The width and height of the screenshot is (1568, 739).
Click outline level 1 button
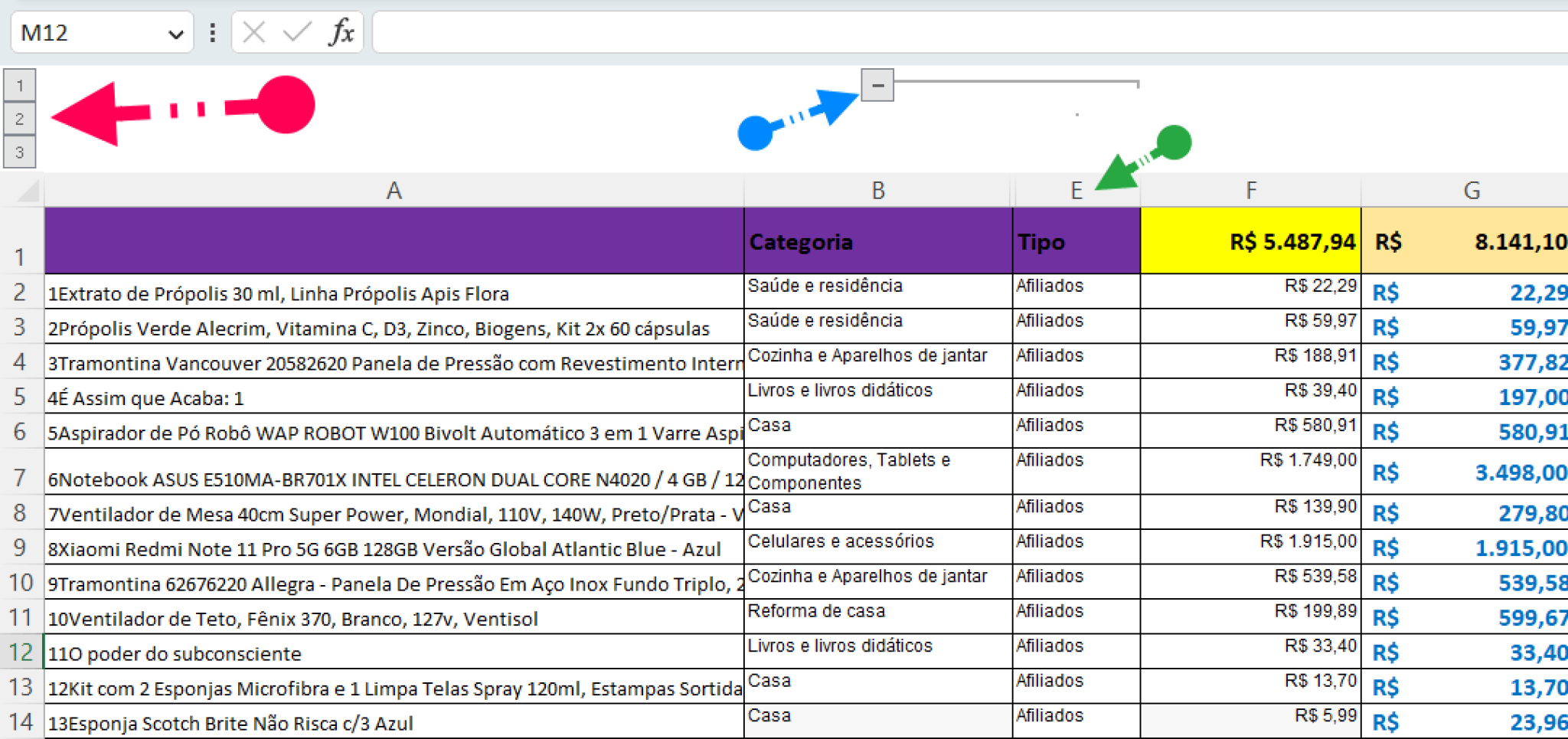coord(19,85)
